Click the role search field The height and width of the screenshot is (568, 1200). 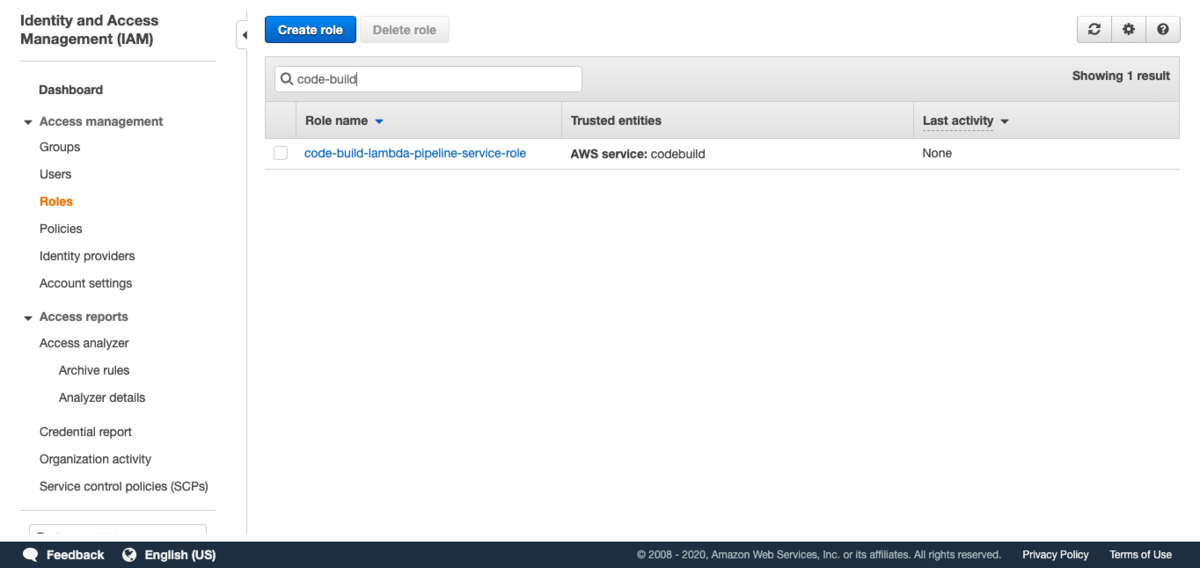click(428, 79)
